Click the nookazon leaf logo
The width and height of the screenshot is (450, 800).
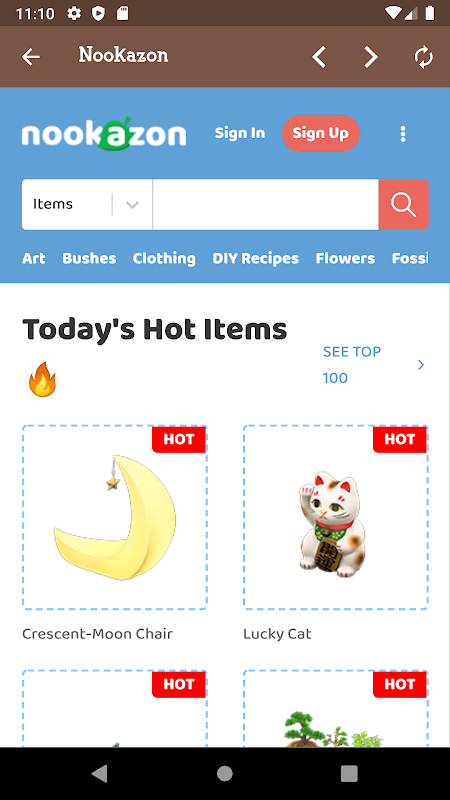point(104,134)
